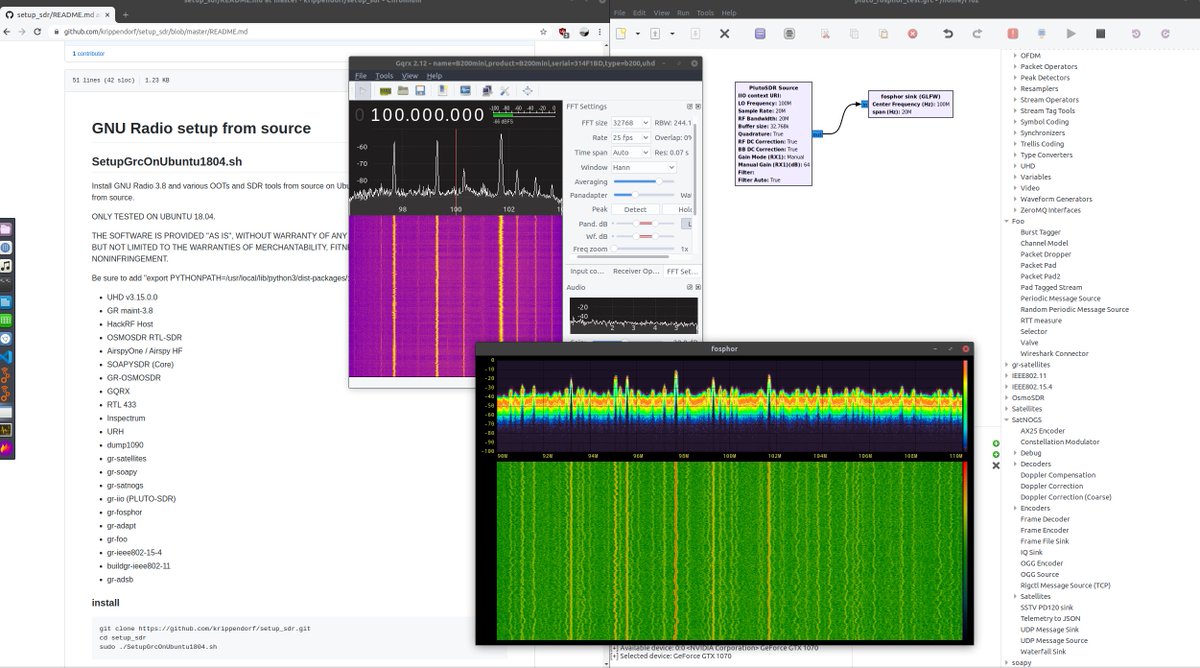Click GRC redo arrow icon

click(977, 33)
